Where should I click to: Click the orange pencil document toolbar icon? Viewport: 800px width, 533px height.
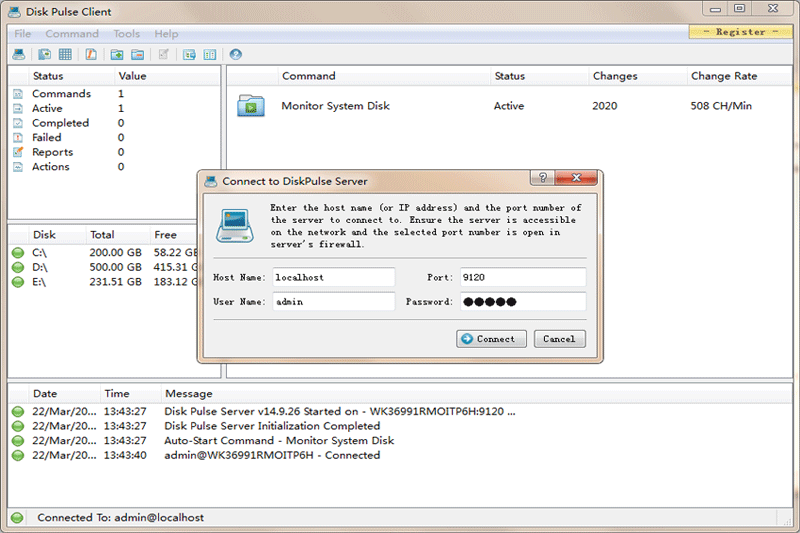pos(91,54)
